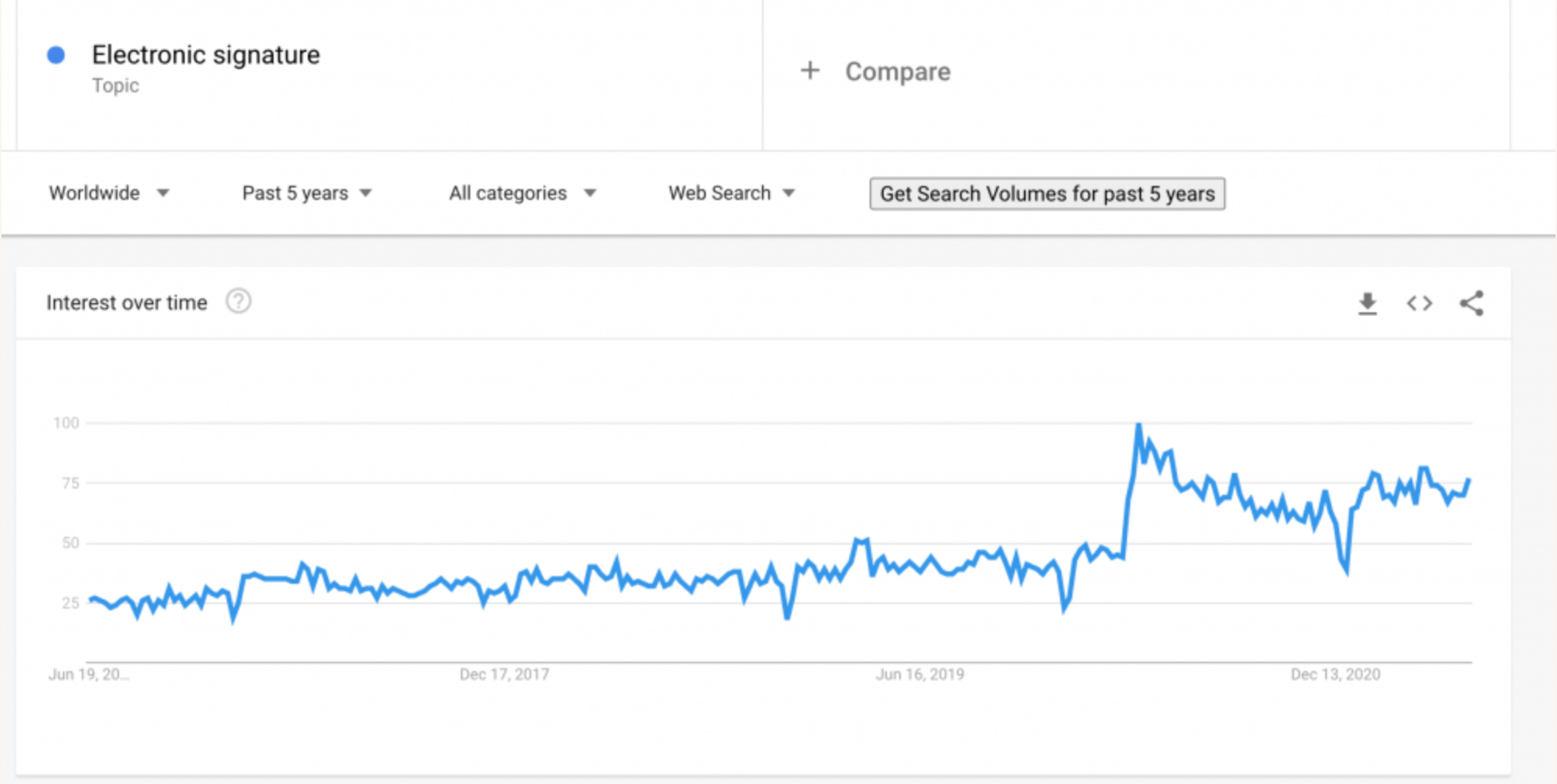Select the Electronic signature search term
The height and width of the screenshot is (784, 1557).
tap(206, 55)
